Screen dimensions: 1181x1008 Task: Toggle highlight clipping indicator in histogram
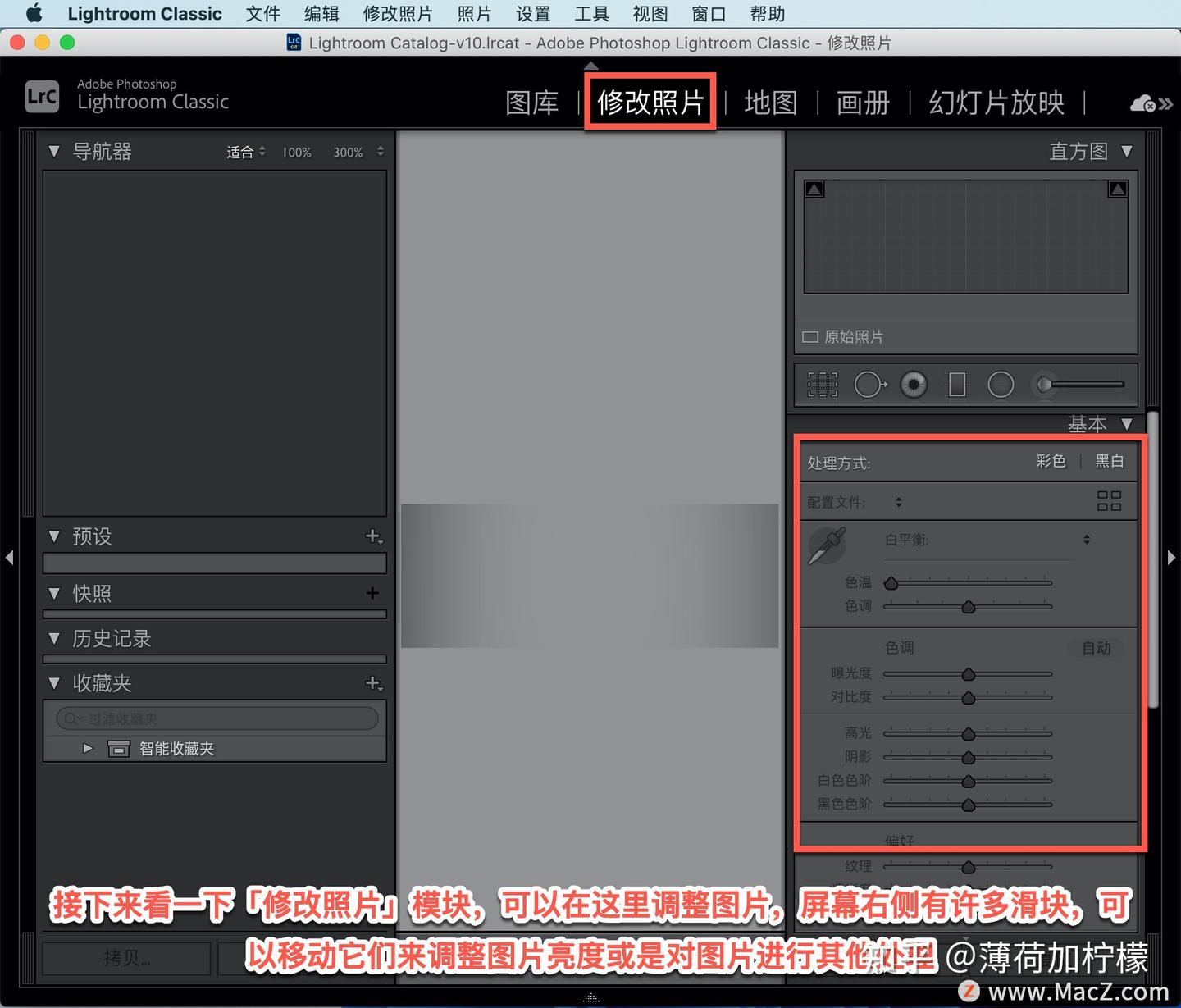click(1117, 189)
